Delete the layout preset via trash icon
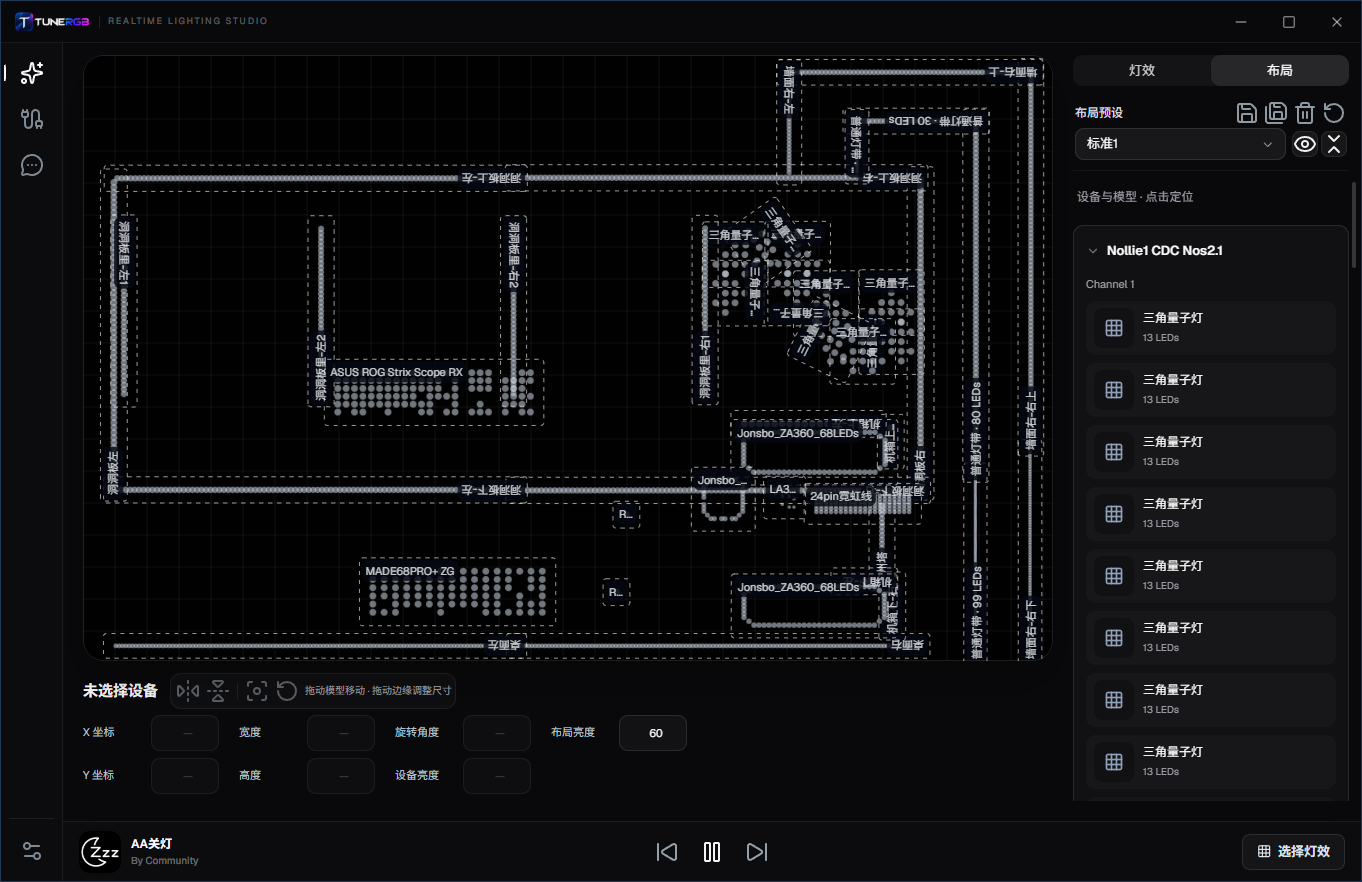The height and width of the screenshot is (882, 1362). (x=1305, y=113)
